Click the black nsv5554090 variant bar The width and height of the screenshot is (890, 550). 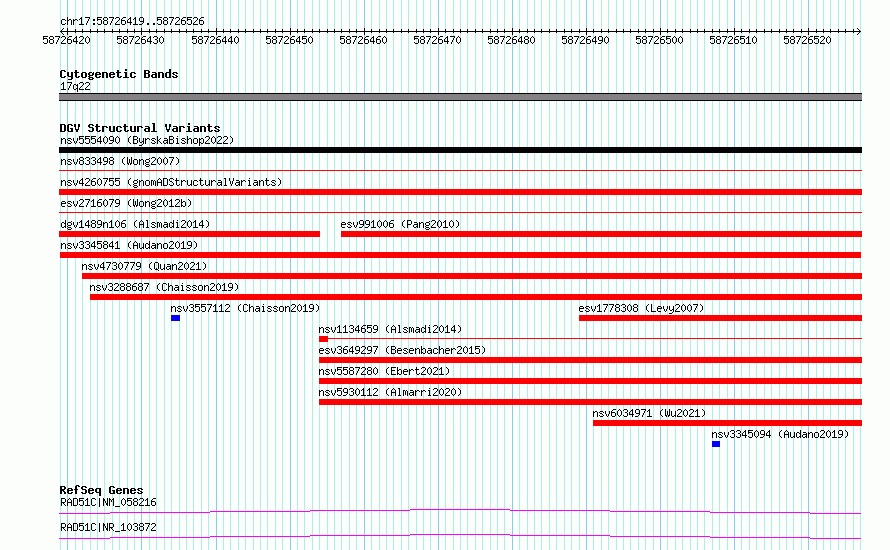pyautogui.click(x=460, y=150)
